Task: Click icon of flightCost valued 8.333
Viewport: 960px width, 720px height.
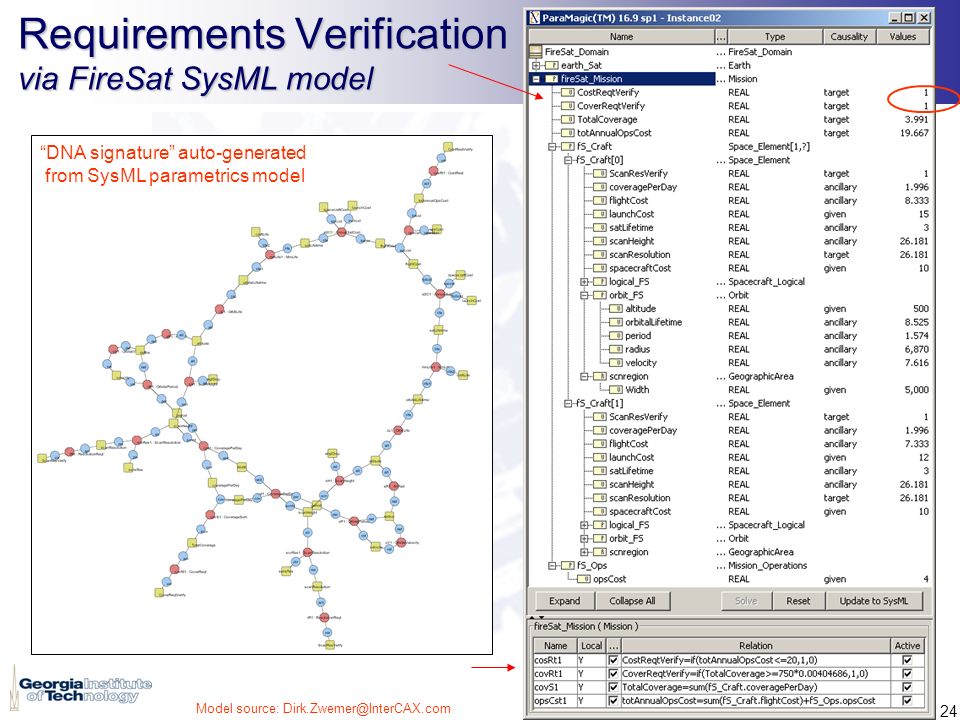Action: coord(599,200)
